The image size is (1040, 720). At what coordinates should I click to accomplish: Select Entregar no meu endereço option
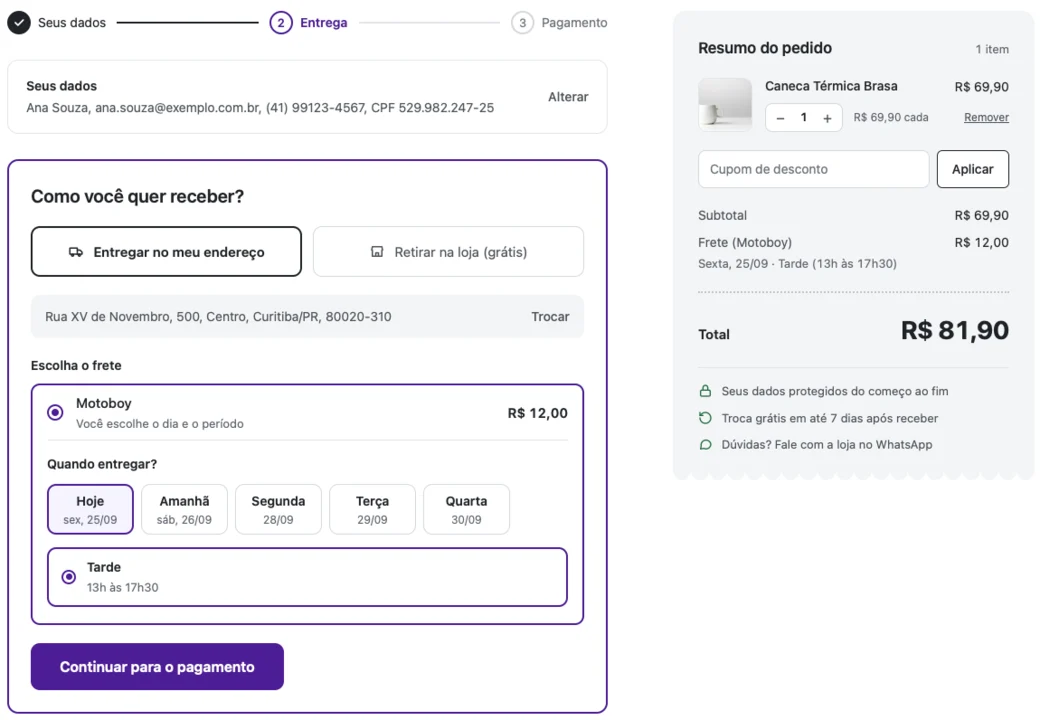click(166, 252)
